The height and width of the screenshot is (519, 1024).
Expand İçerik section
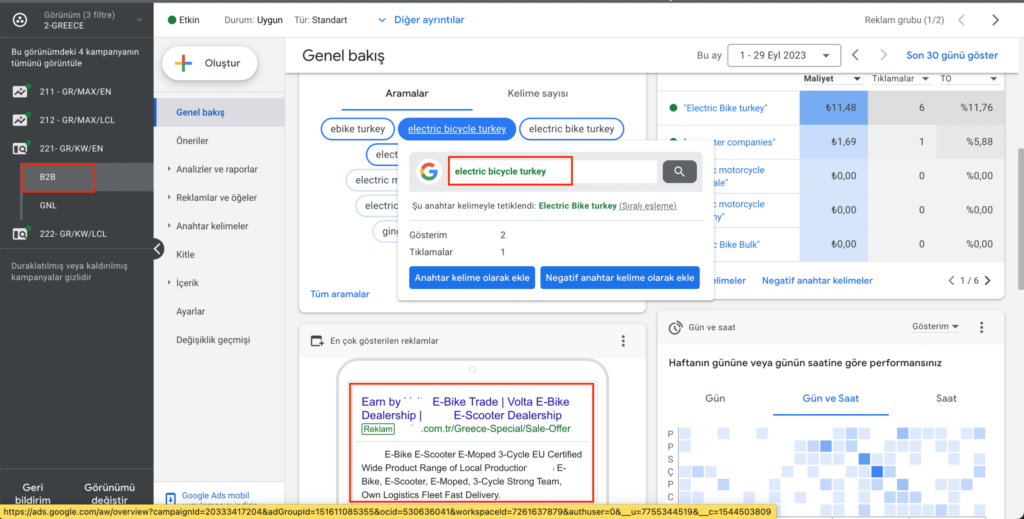pyautogui.click(x=187, y=283)
